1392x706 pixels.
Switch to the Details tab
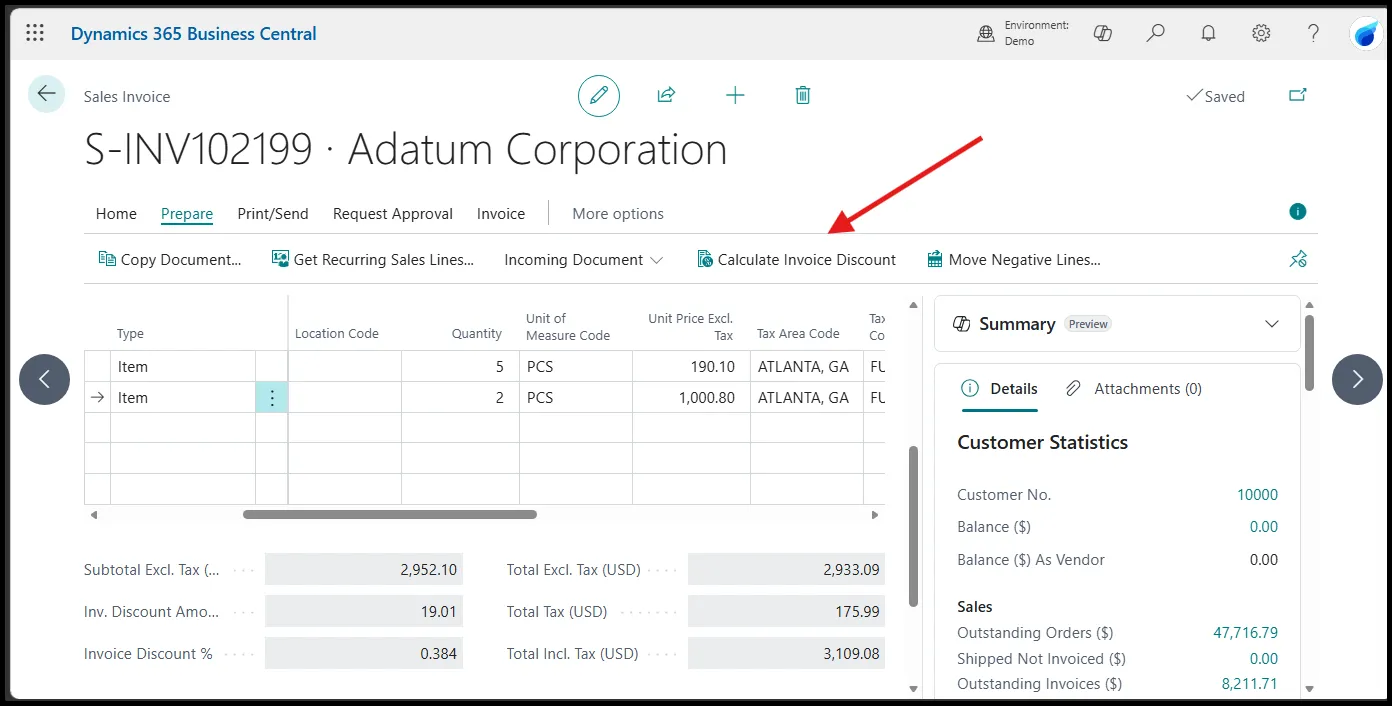pos(1000,389)
